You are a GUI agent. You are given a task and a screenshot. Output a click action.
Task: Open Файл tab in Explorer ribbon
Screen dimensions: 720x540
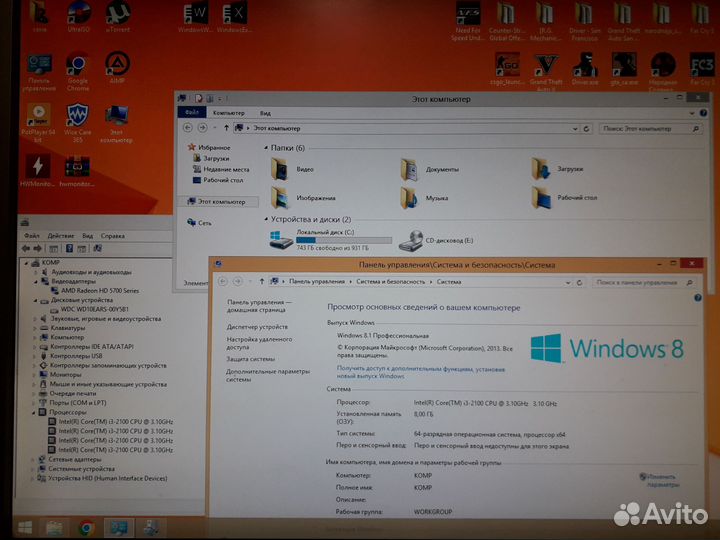click(x=192, y=112)
